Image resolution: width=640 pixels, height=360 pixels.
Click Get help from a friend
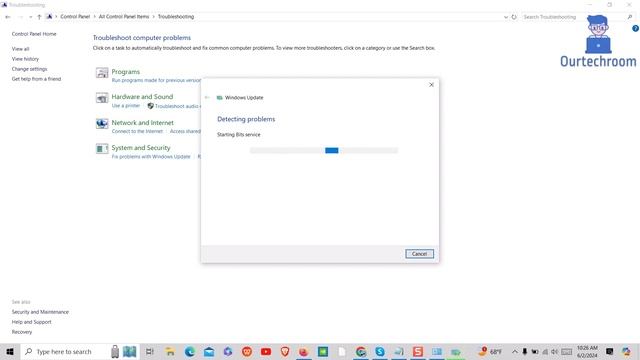[x=36, y=79]
